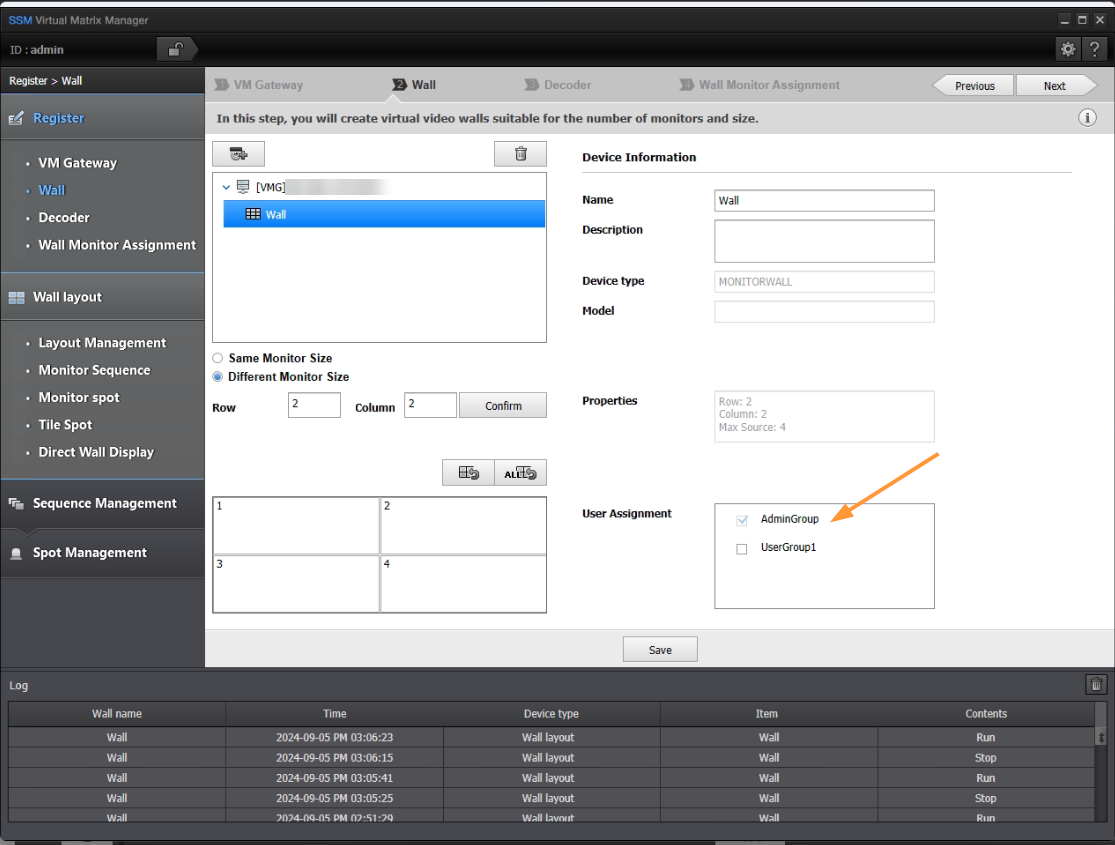1115x845 pixels.
Task: Click the Column number field
Action: (430, 405)
